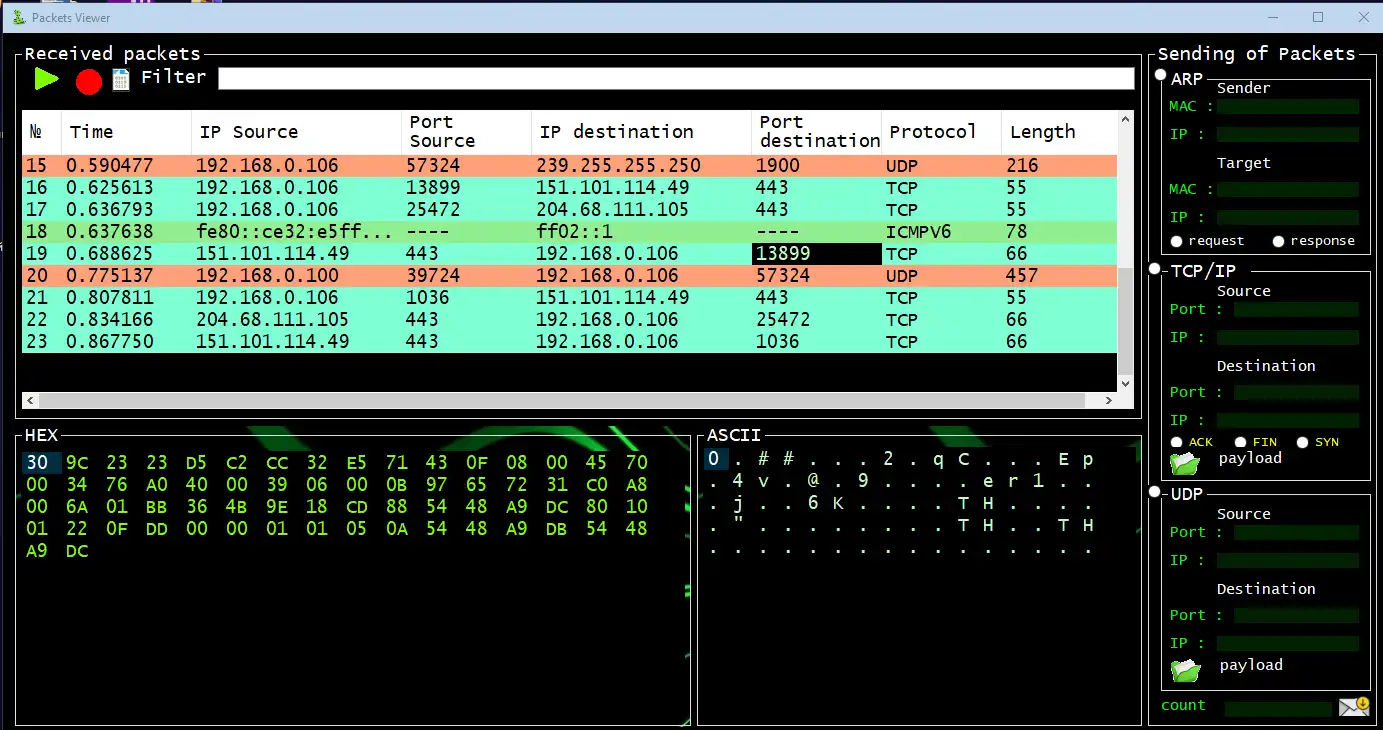Click the send envelope icon next to count
Image resolution: width=1383 pixels, height=730 pixels.
pos(1354,707)
